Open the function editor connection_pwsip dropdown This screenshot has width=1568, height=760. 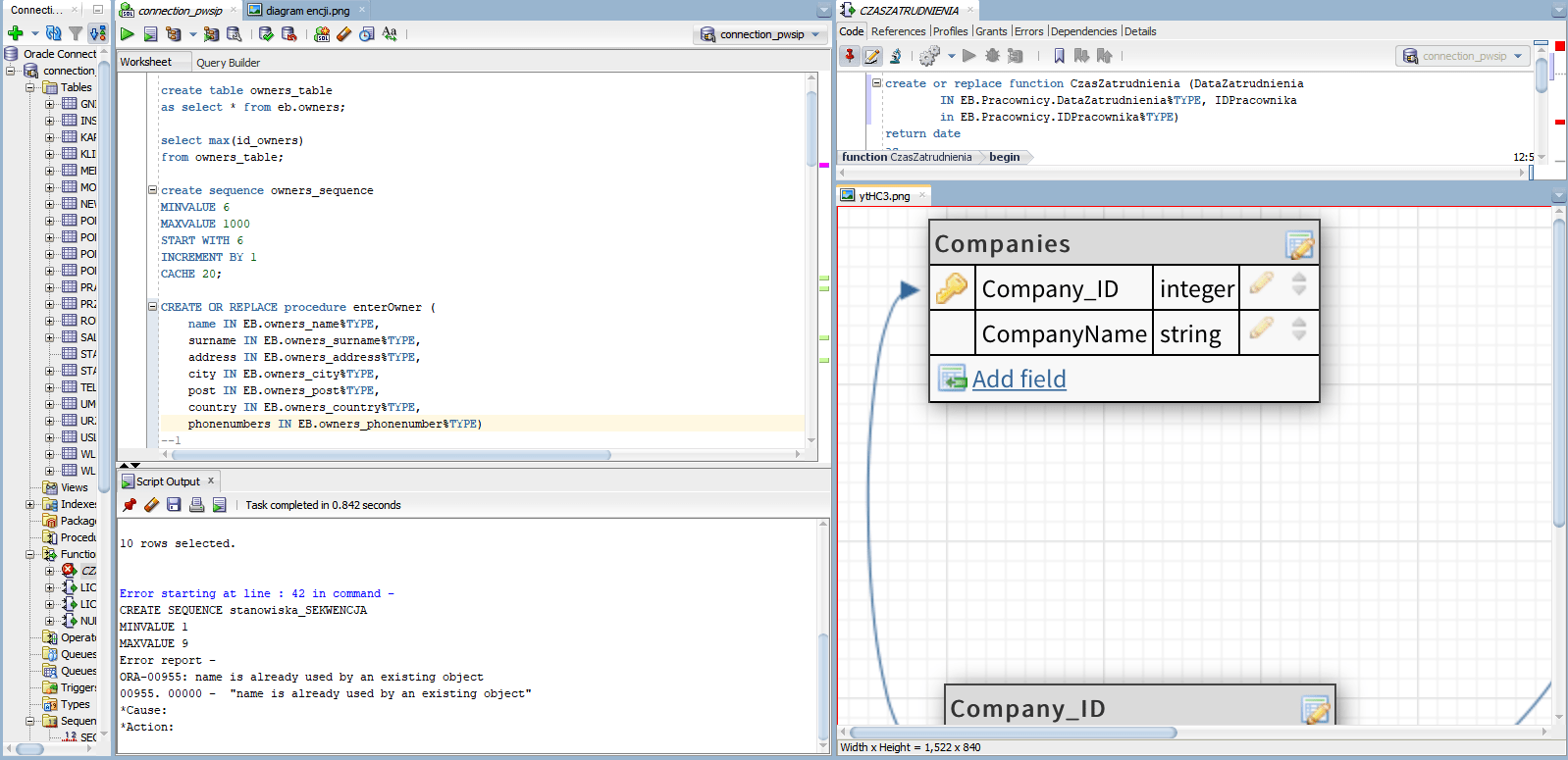coord(1518,56)
